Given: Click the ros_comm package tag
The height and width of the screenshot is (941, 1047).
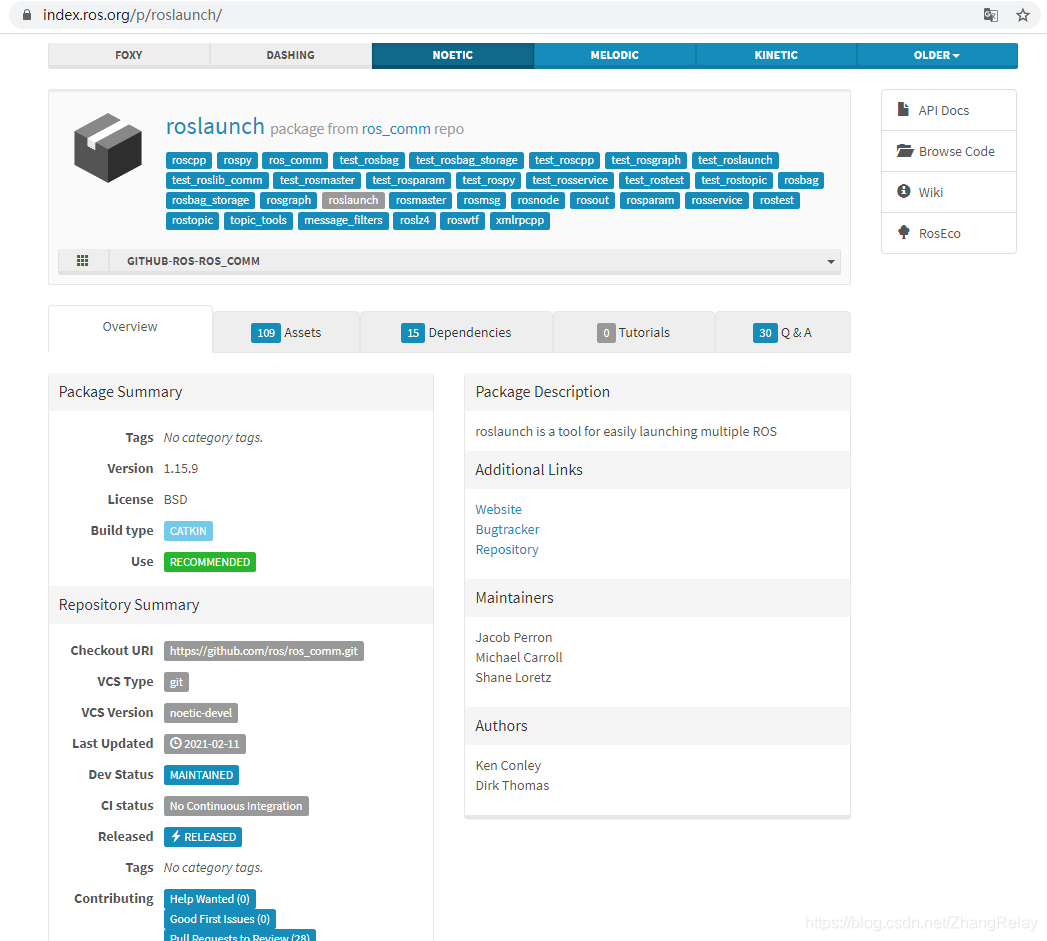Looking at the screenshot, I should (295, 160).
